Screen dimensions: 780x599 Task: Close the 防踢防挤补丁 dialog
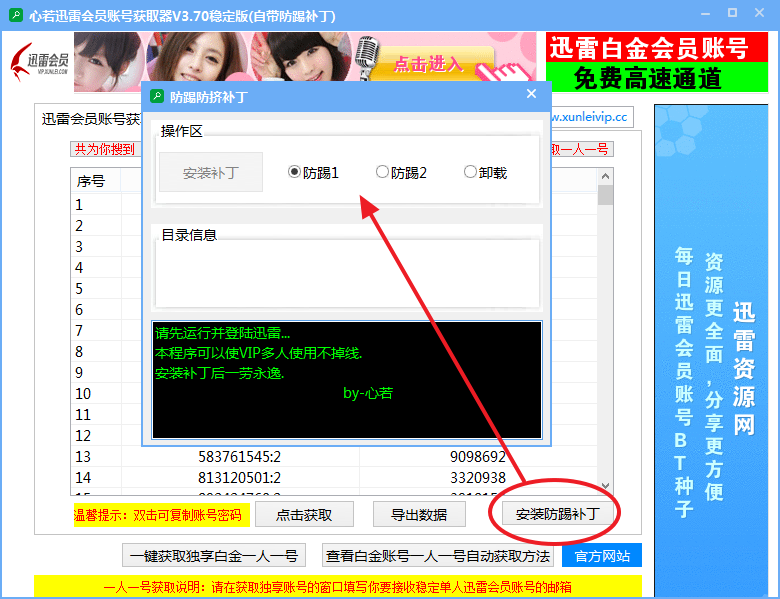click(x=531, y=94)
